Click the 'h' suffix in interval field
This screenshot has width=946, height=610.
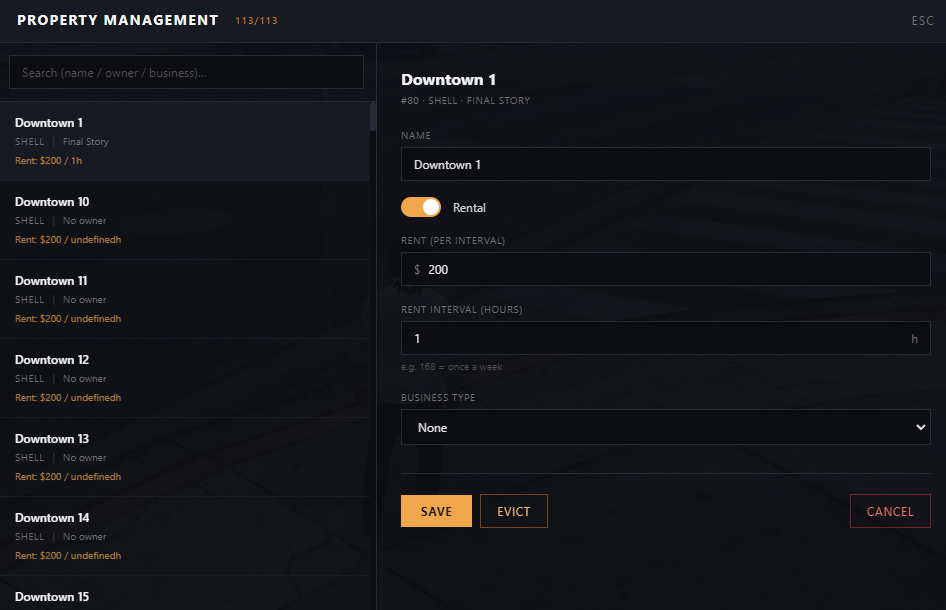coord(915,338)
